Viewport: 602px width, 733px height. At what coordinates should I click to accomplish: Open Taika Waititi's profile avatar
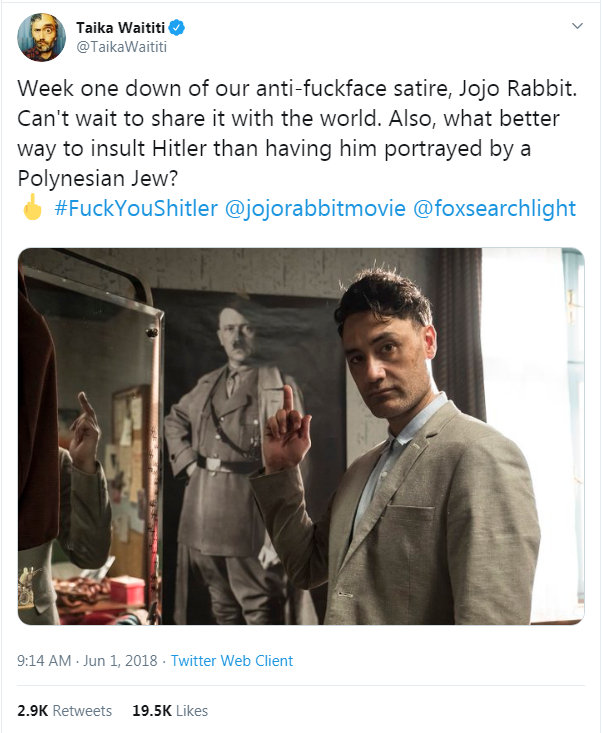(40, 36)
